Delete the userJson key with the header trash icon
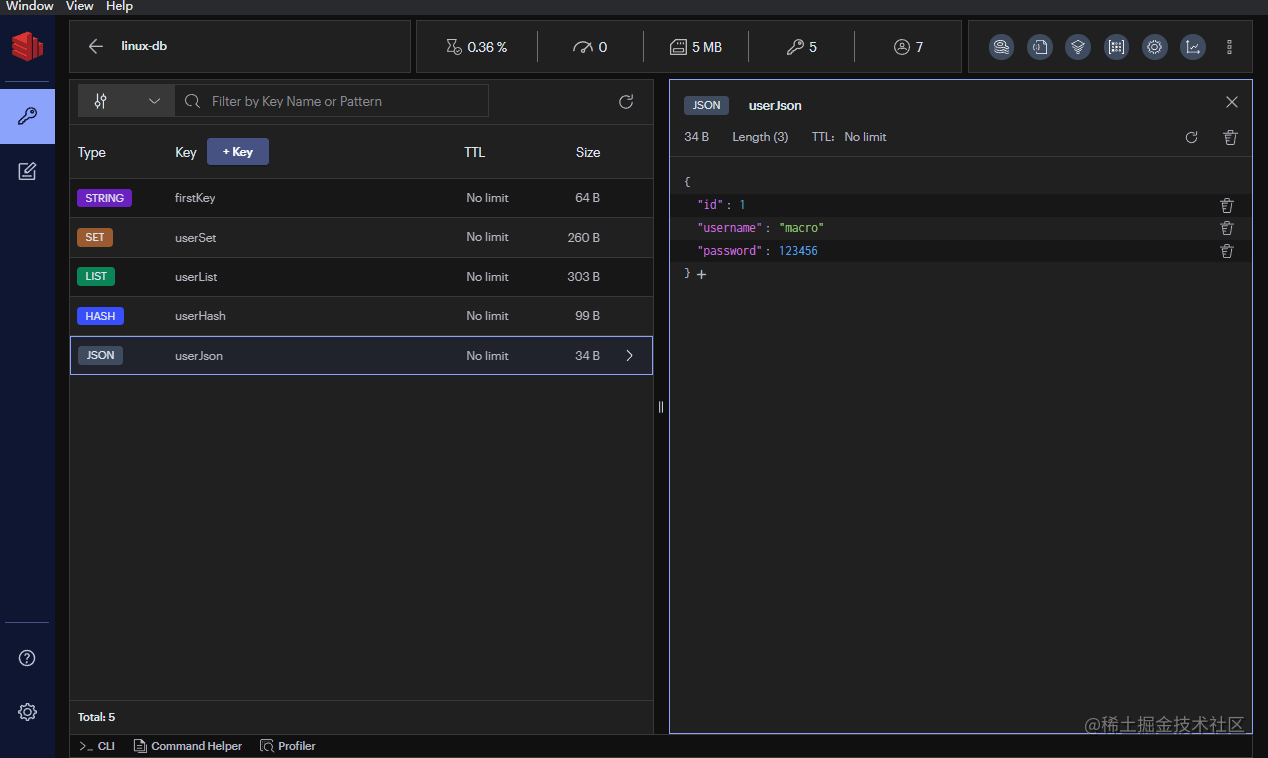The image size is (1268, 758). click(x=1231, y=137)
